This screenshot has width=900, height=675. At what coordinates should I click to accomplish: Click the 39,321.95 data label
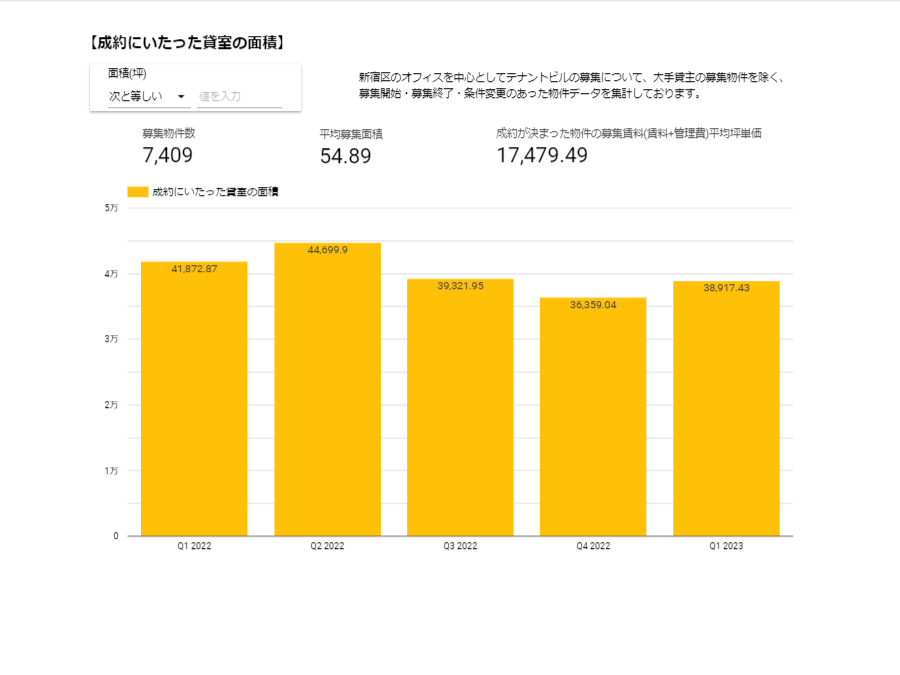pyautogui.click(x=460, y=286)
